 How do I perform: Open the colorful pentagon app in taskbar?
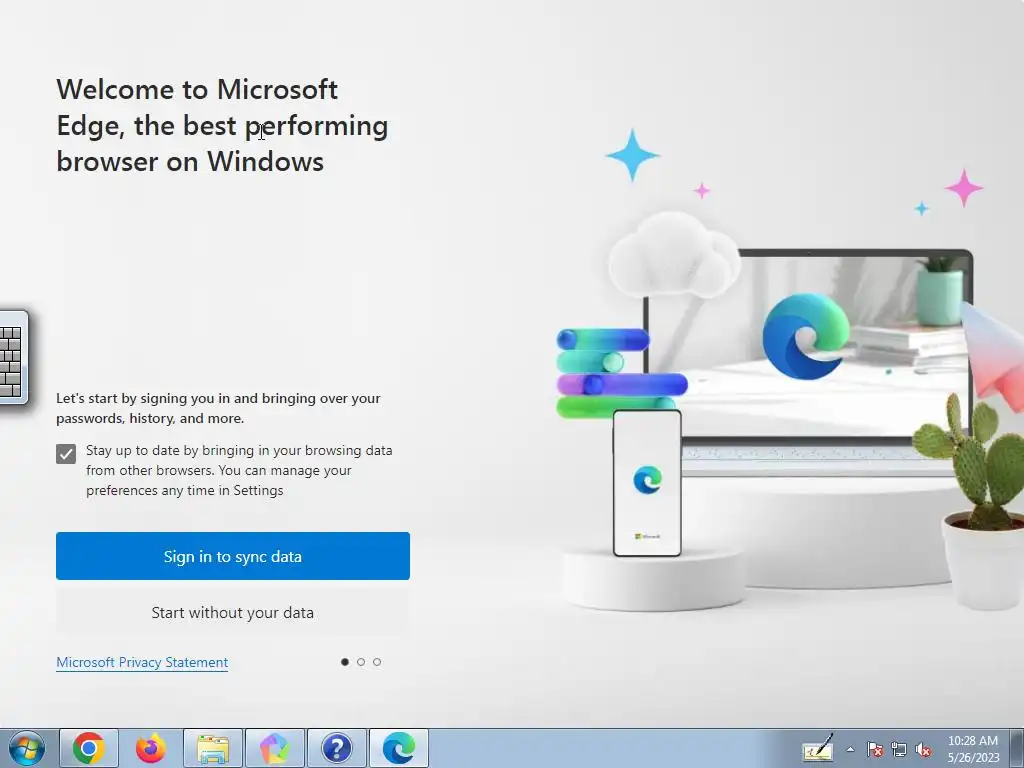(275, 748)
